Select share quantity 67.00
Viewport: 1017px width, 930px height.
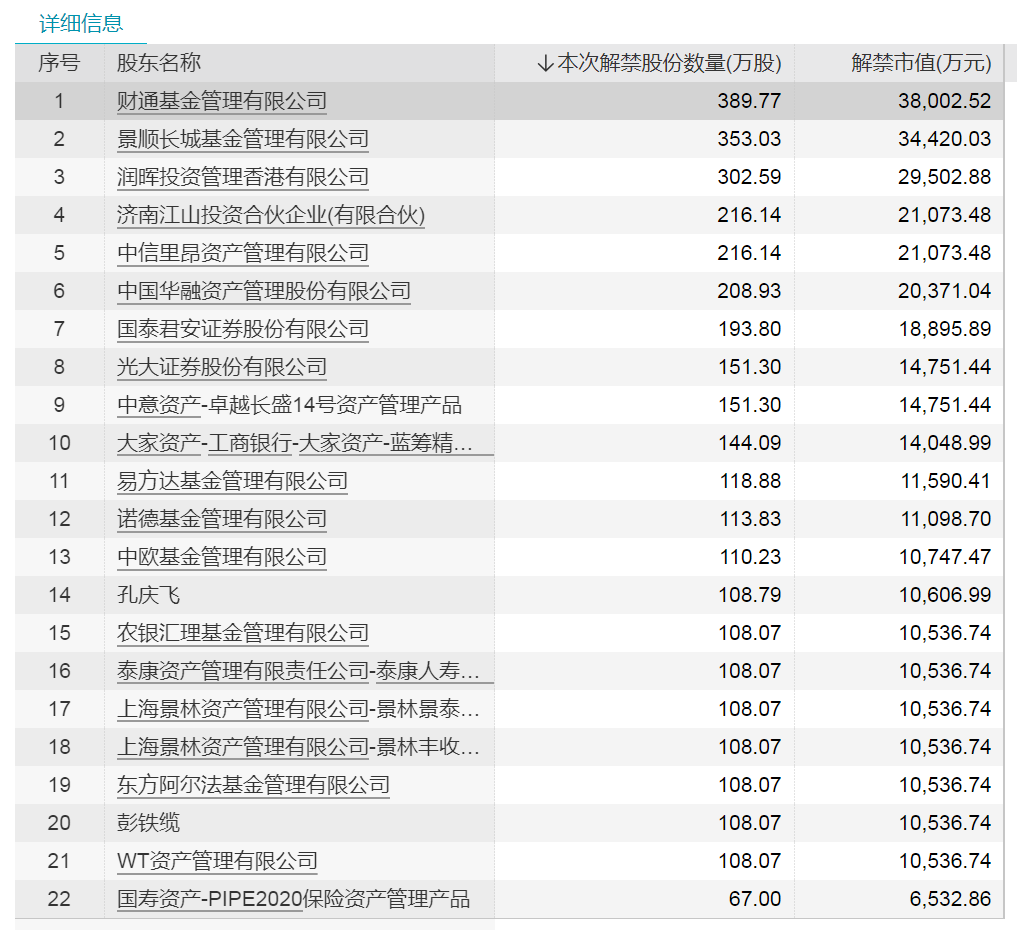pyautogui.click(x=755, y=899)
